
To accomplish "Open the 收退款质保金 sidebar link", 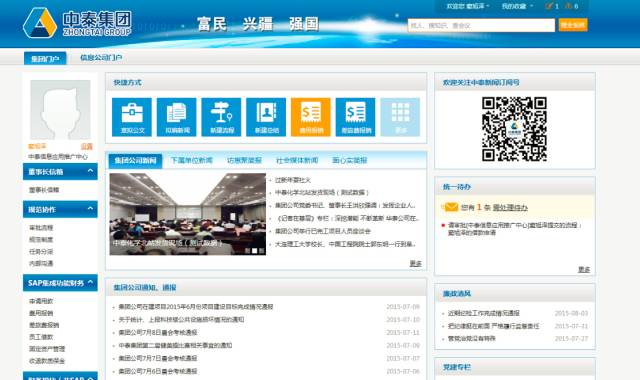I will tap(47, 361).
